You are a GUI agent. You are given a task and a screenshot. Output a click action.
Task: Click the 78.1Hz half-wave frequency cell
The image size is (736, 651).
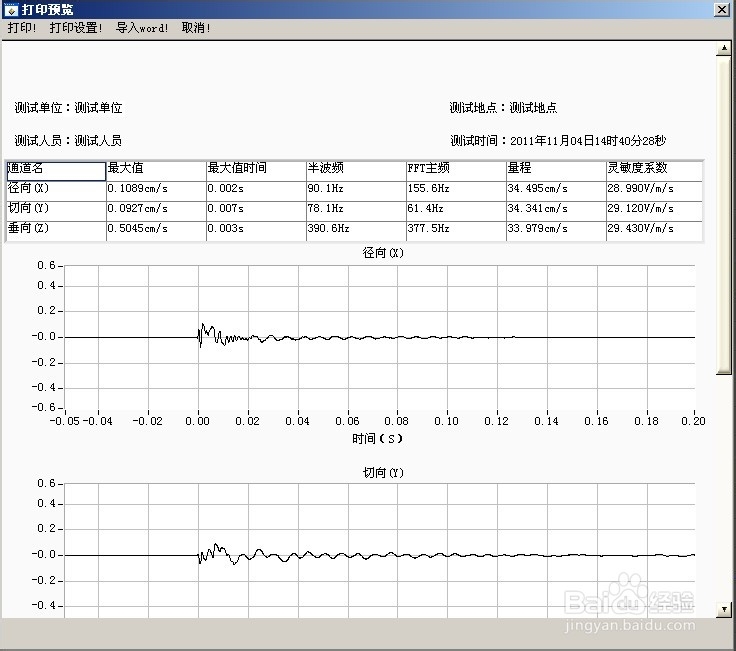pos(356,211)
